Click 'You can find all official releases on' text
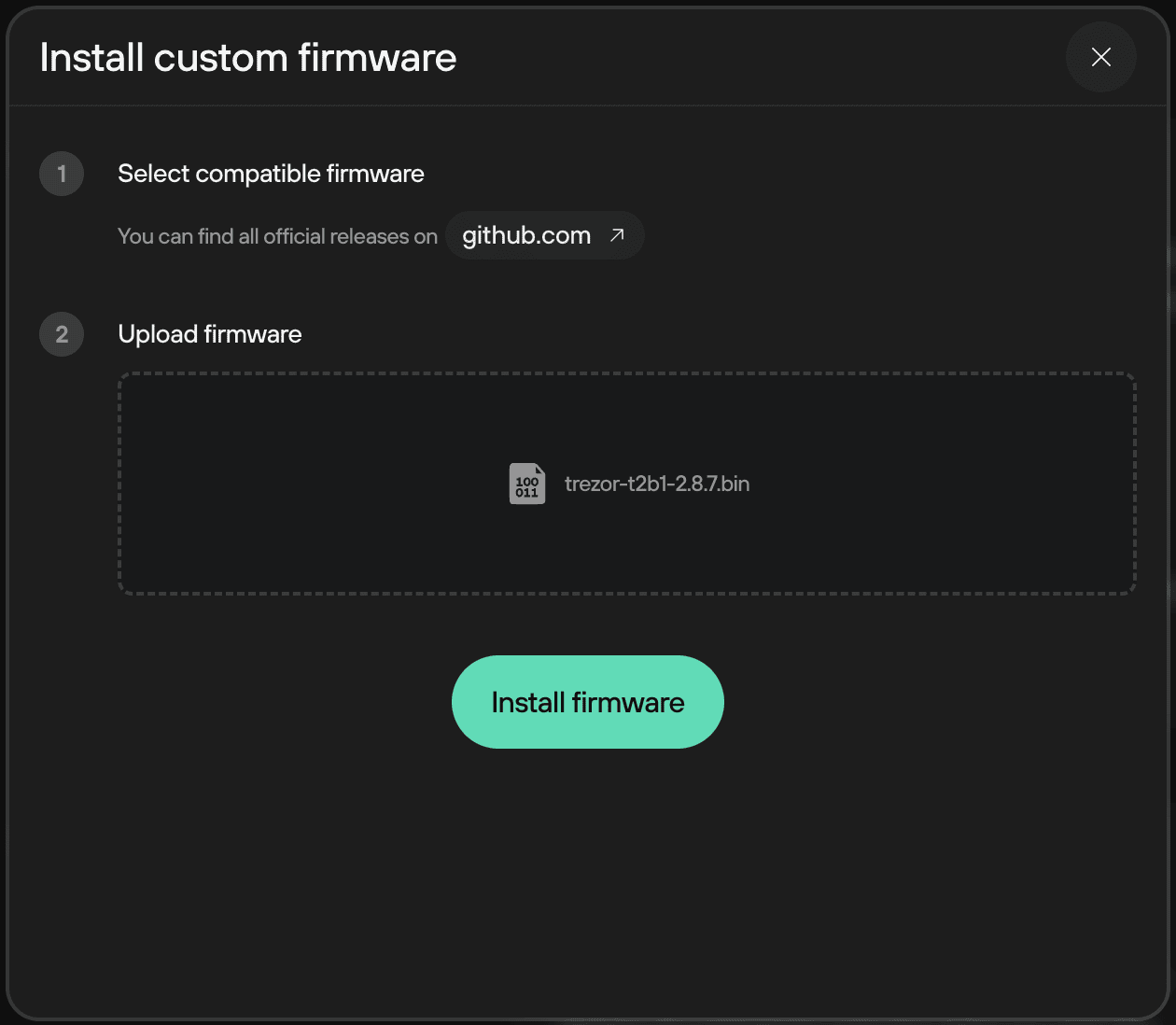This screenshot has width=1176, height=1025. point(277,236)
